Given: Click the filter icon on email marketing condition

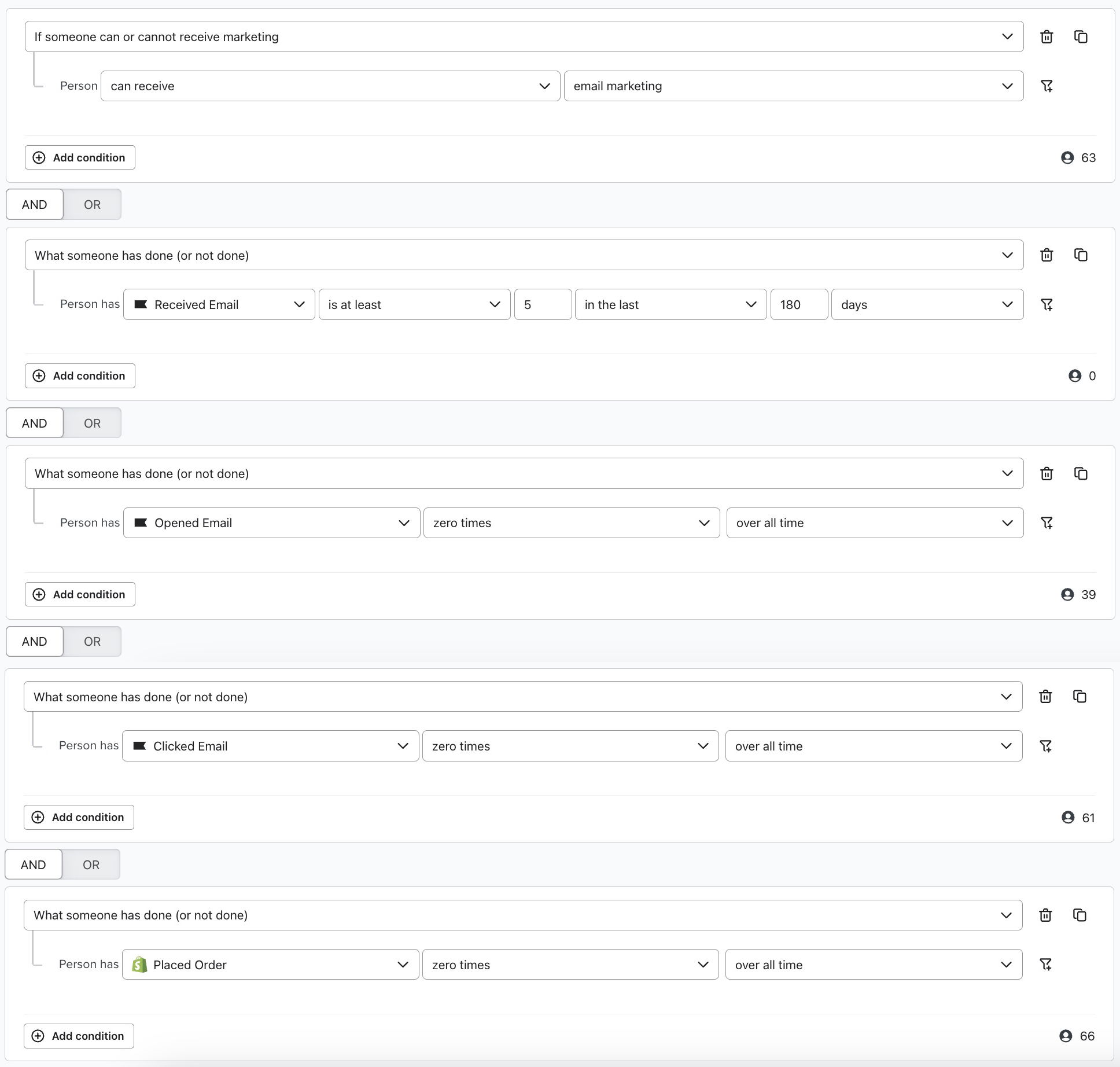Looking at the screenshot, I should coord(1046,86).
